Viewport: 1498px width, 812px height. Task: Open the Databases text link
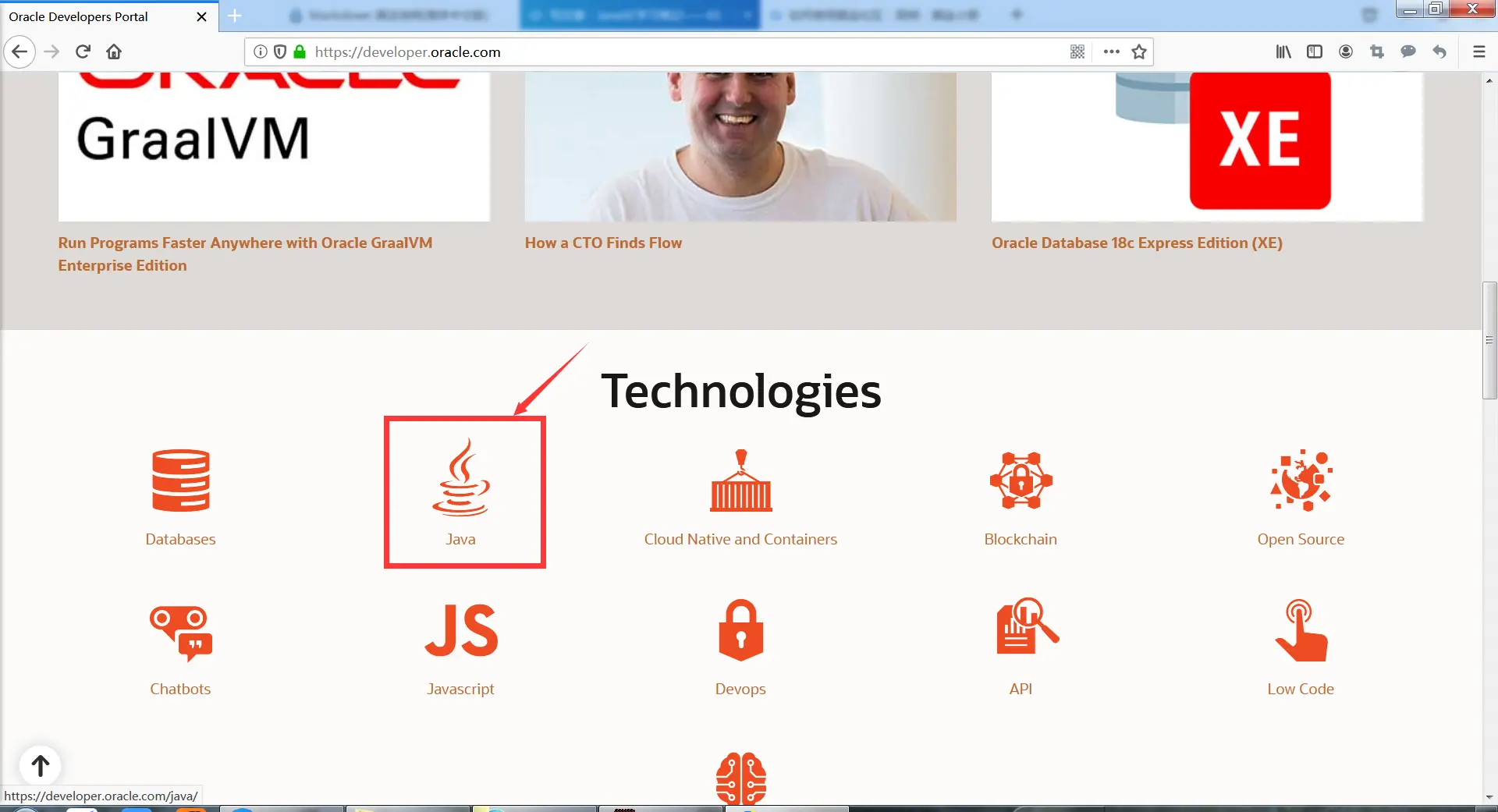pos(180,539)
